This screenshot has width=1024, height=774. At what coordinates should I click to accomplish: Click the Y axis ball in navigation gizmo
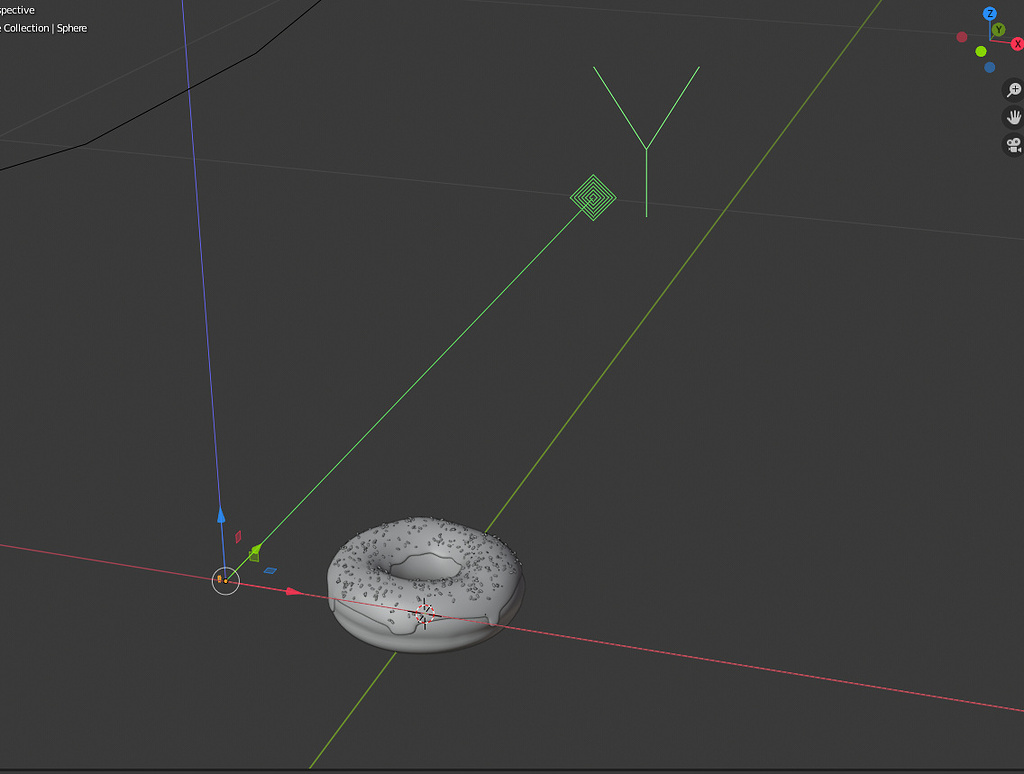[x=999, y=30]
